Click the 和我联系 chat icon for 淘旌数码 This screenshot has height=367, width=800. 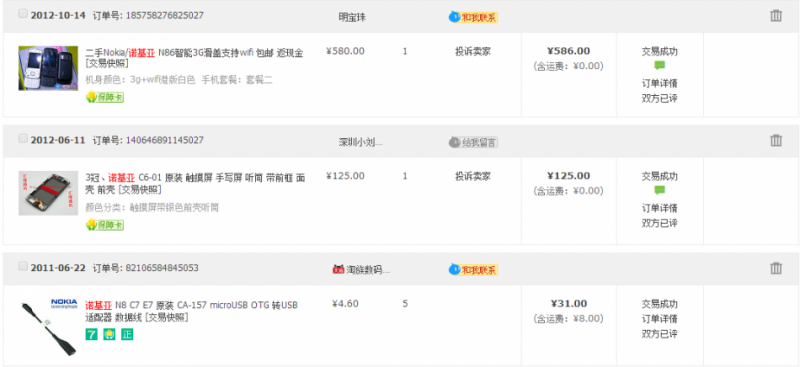[473, 270]
